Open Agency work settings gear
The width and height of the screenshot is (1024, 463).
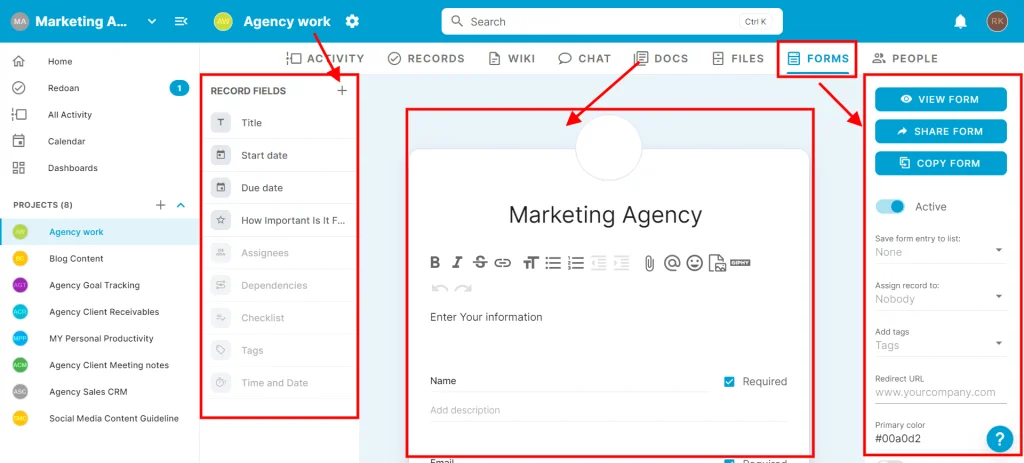tap(352, 21)
